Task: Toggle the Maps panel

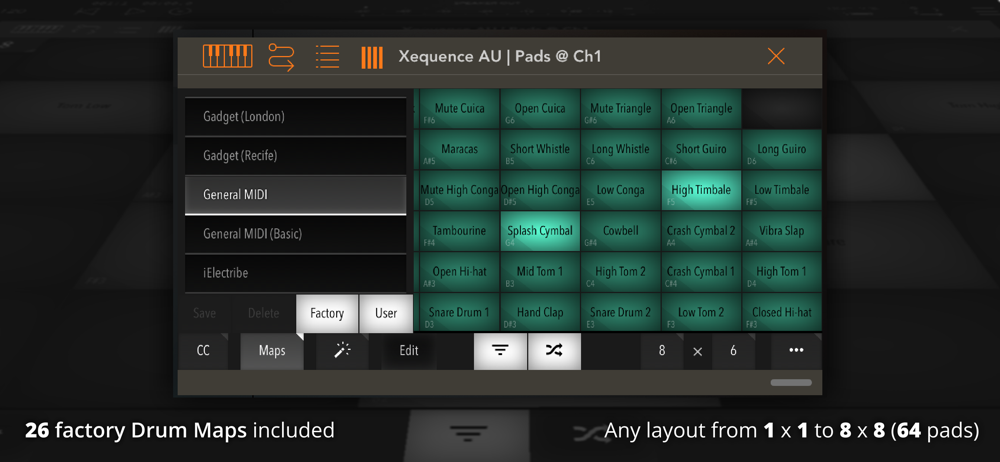Action: pyautogui.click(x=272, y=350)
